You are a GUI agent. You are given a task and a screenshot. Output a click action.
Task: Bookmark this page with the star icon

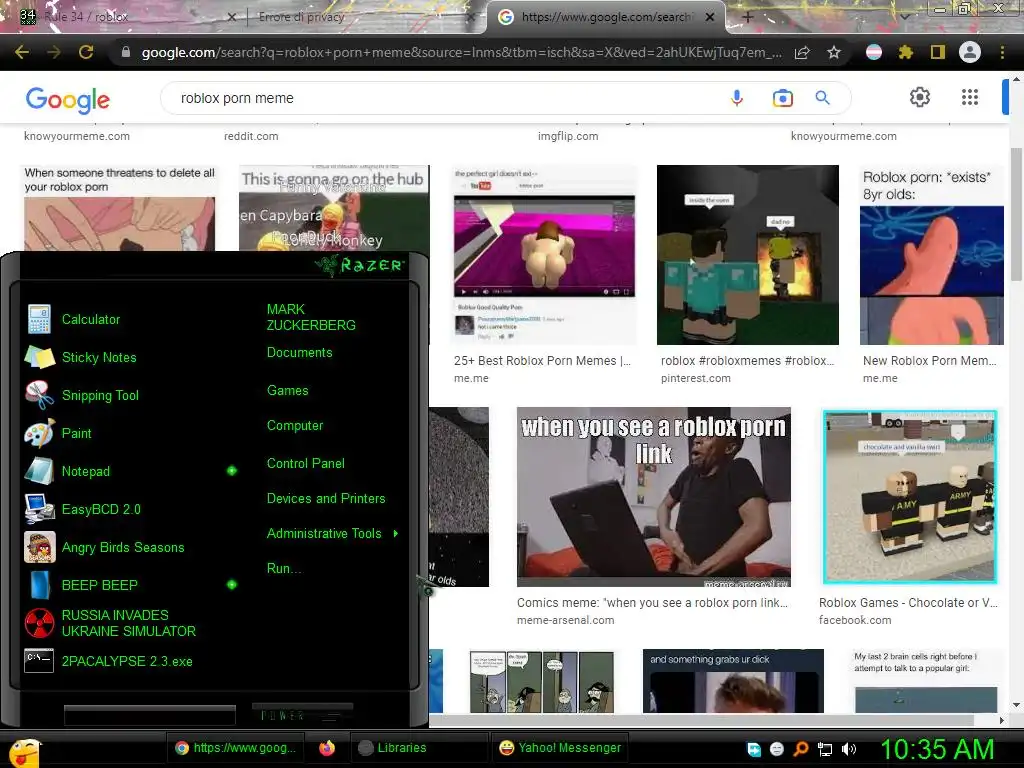point(834,52)
